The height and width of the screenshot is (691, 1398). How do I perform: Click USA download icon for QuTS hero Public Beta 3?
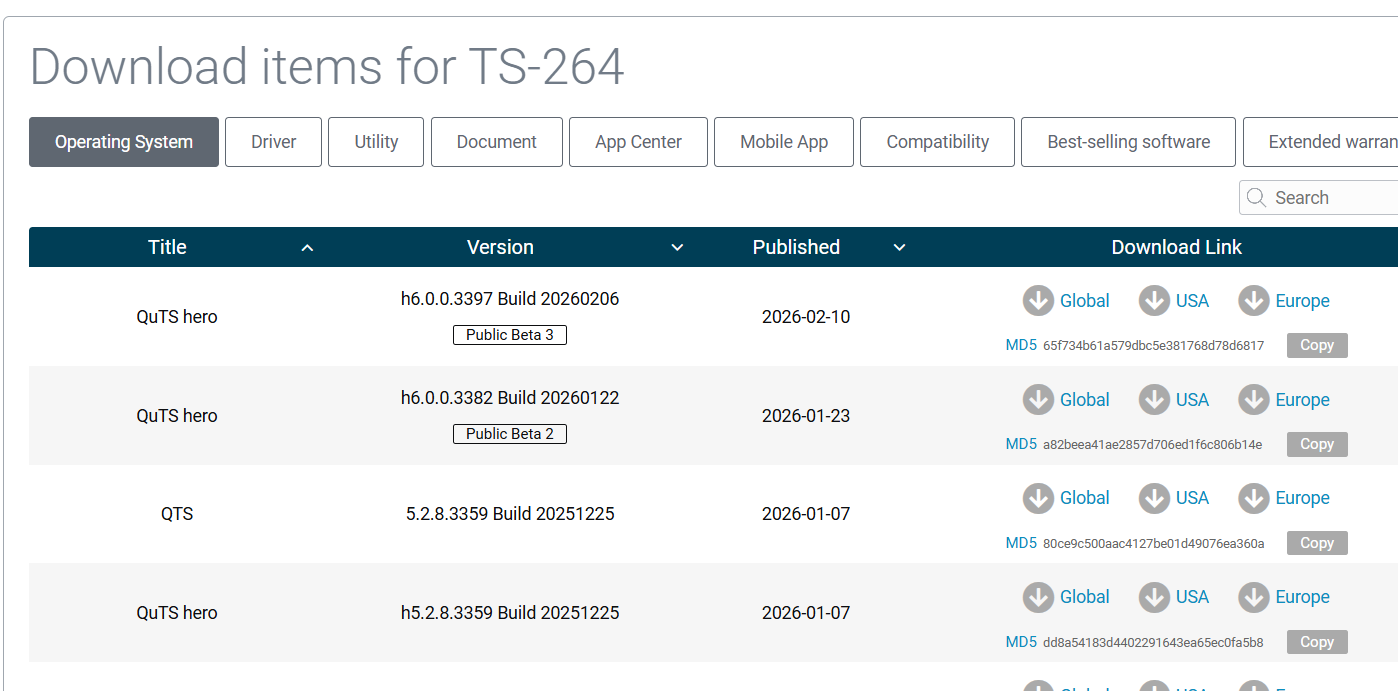tap(1154, 301)
